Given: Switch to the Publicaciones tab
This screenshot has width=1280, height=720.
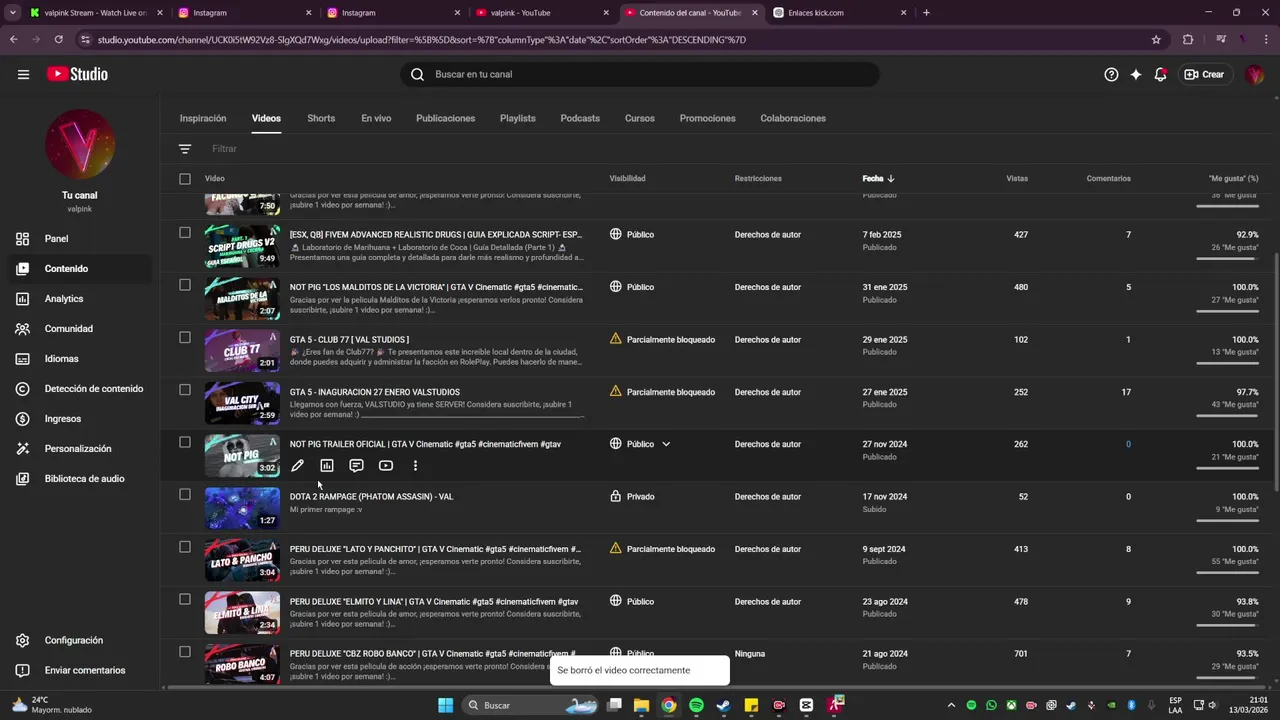Looking at the screenshot, I should point(446,118).
